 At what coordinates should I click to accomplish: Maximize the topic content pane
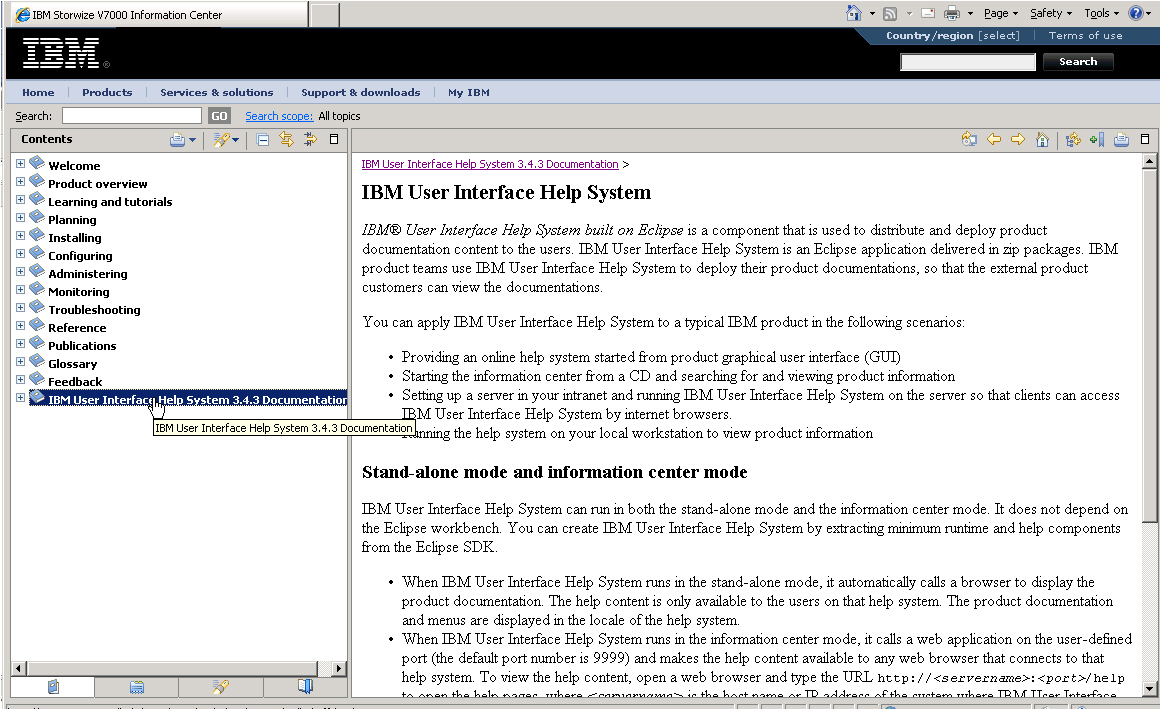pos(1144,139)
